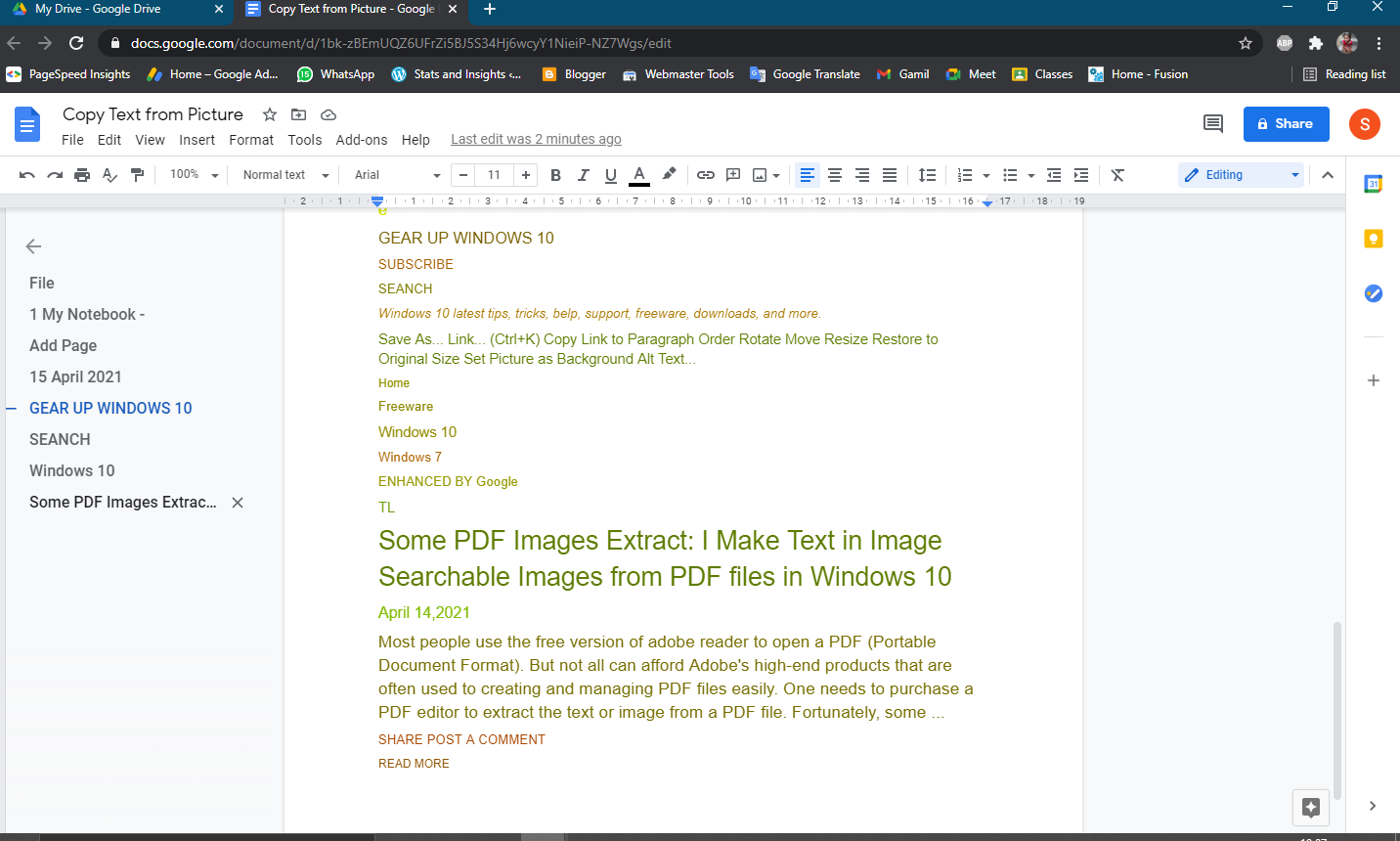The width and height of the screenshot is (1400, 841).
Task: Click the Clear formatting icon
Action: [1117, 175]
